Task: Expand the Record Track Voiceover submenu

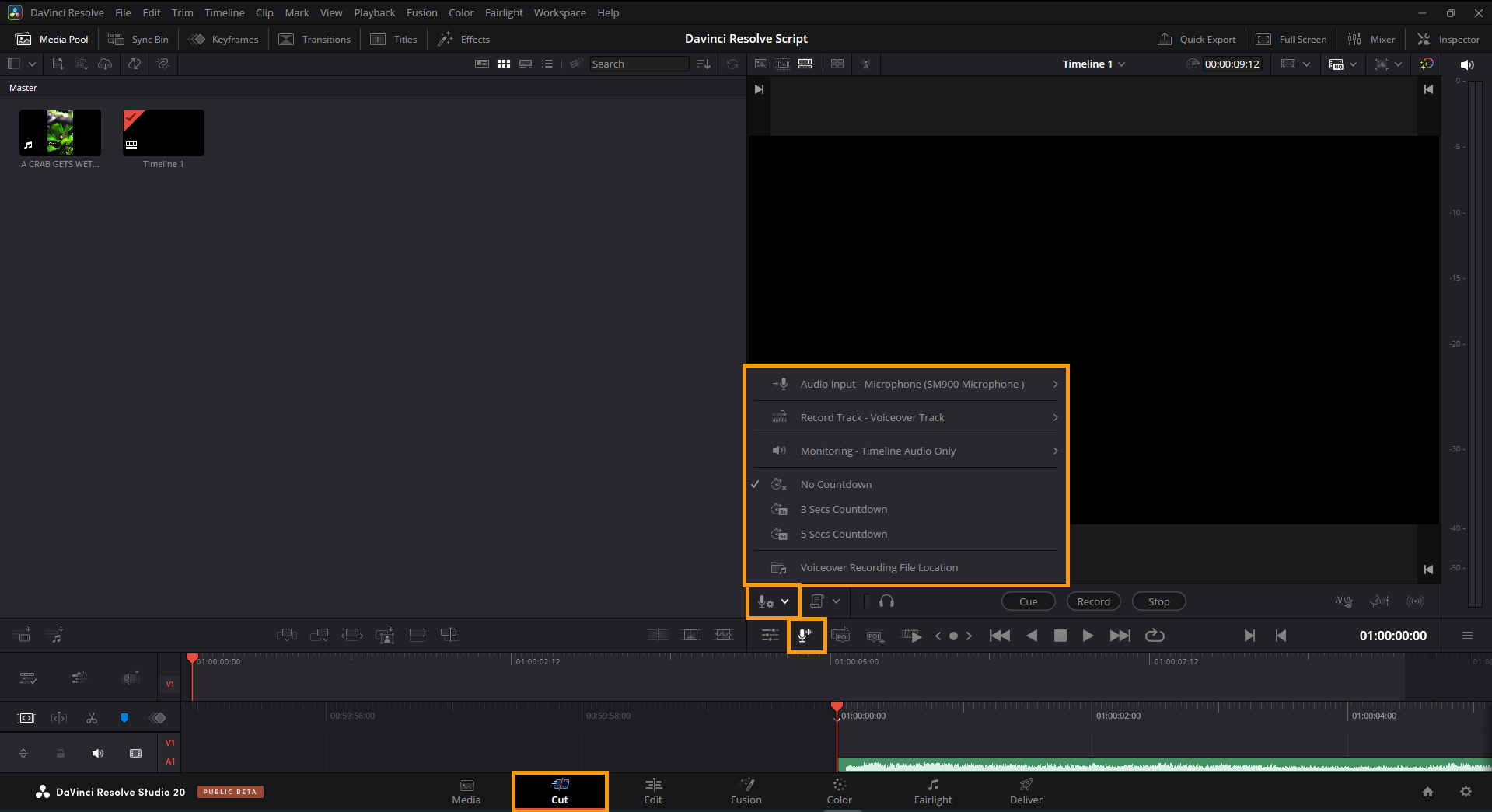Action: pyautogui.click(x=906, y=417)
